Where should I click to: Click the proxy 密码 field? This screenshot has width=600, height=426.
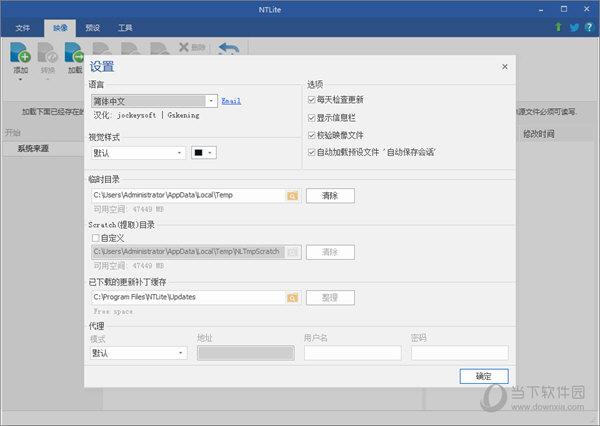pos(460,353)
